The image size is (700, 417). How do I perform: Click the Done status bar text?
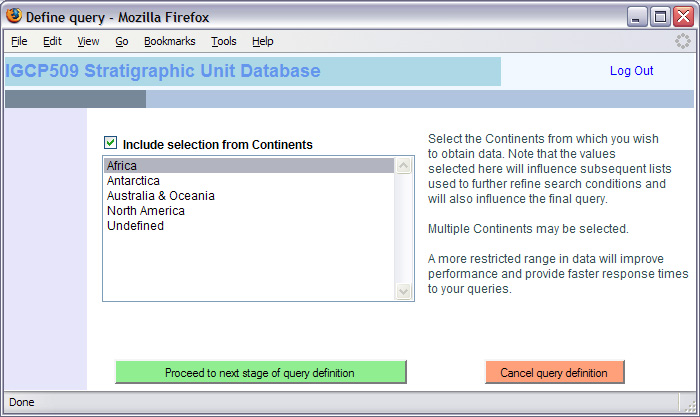coord(21,402)
